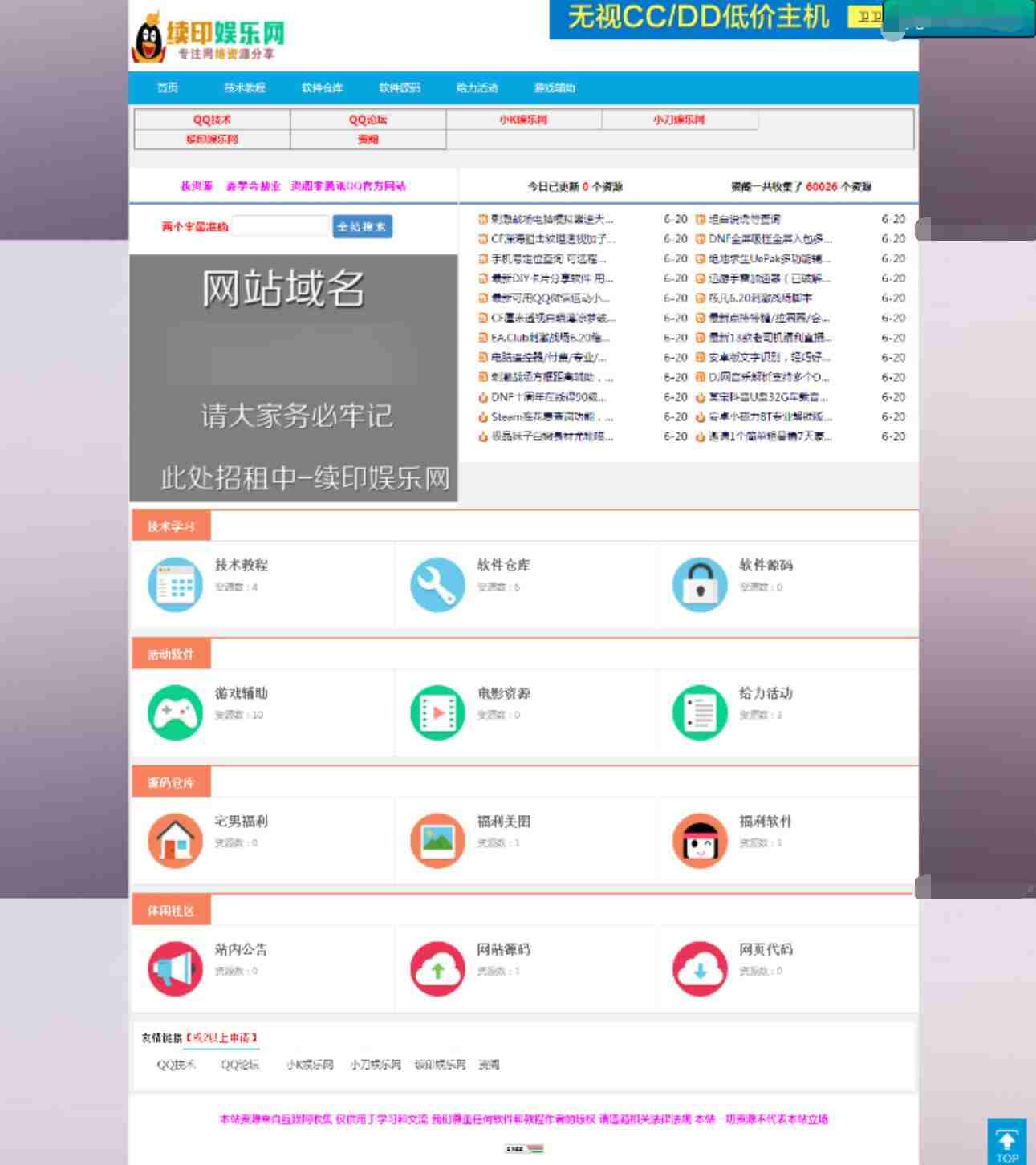Viewport: 1036px width, 1165px height.
Task: Open 游戏辅助 in the blue navigation bar
Action: 555,87
